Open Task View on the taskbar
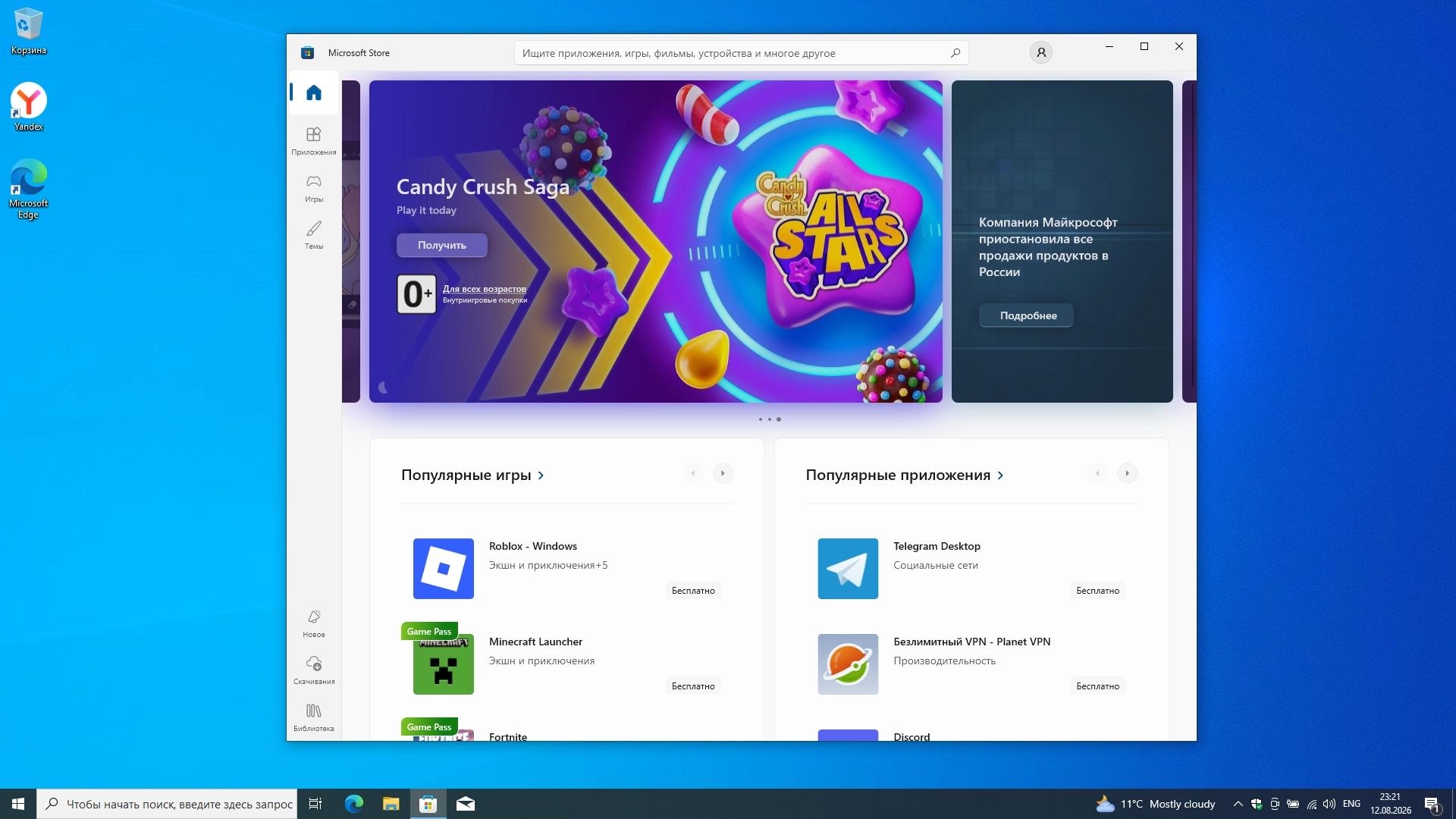Viewport: 1456px width, 819px height. point(315,804)
